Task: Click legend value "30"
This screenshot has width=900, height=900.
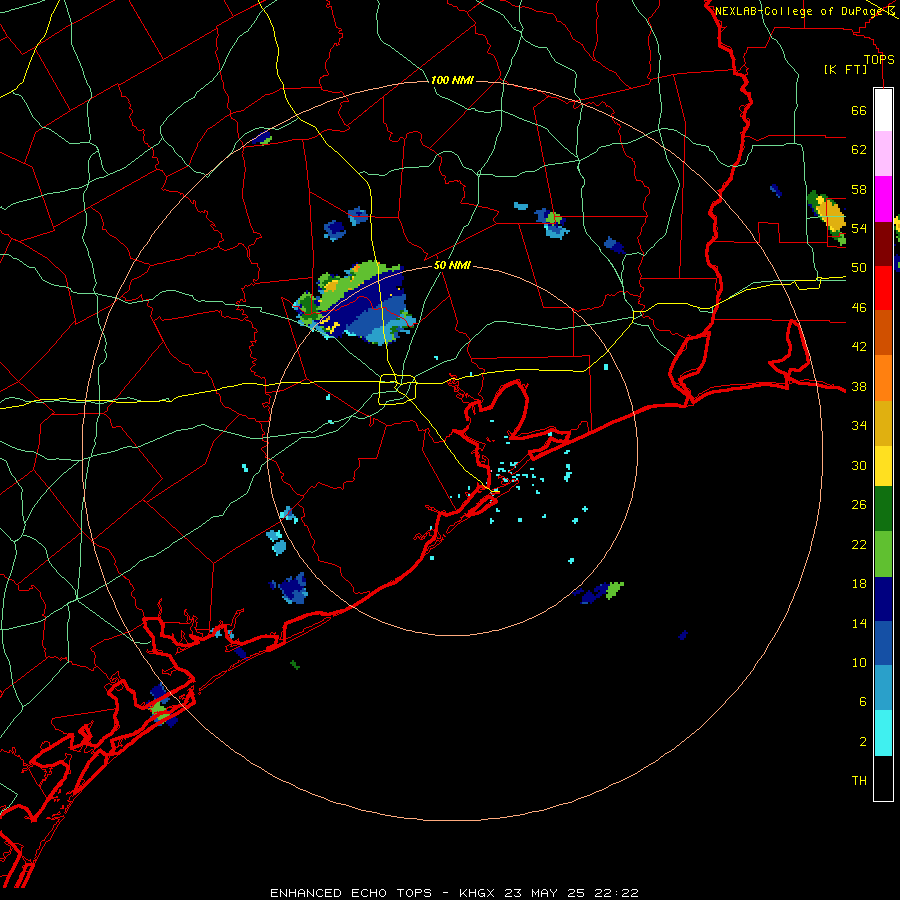Action: tap(859, 465)
